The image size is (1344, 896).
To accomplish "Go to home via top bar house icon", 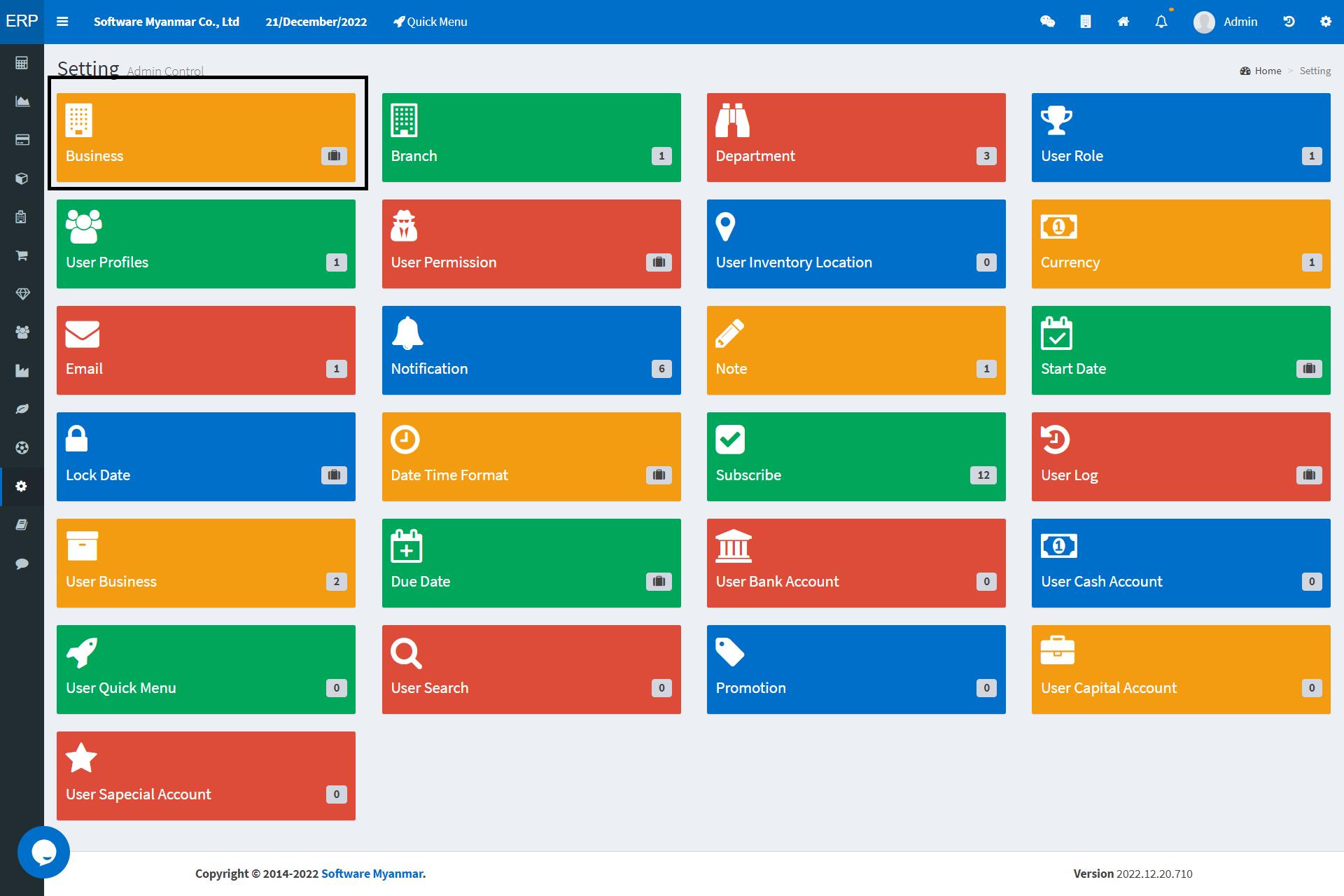I will coord(1123,22).
